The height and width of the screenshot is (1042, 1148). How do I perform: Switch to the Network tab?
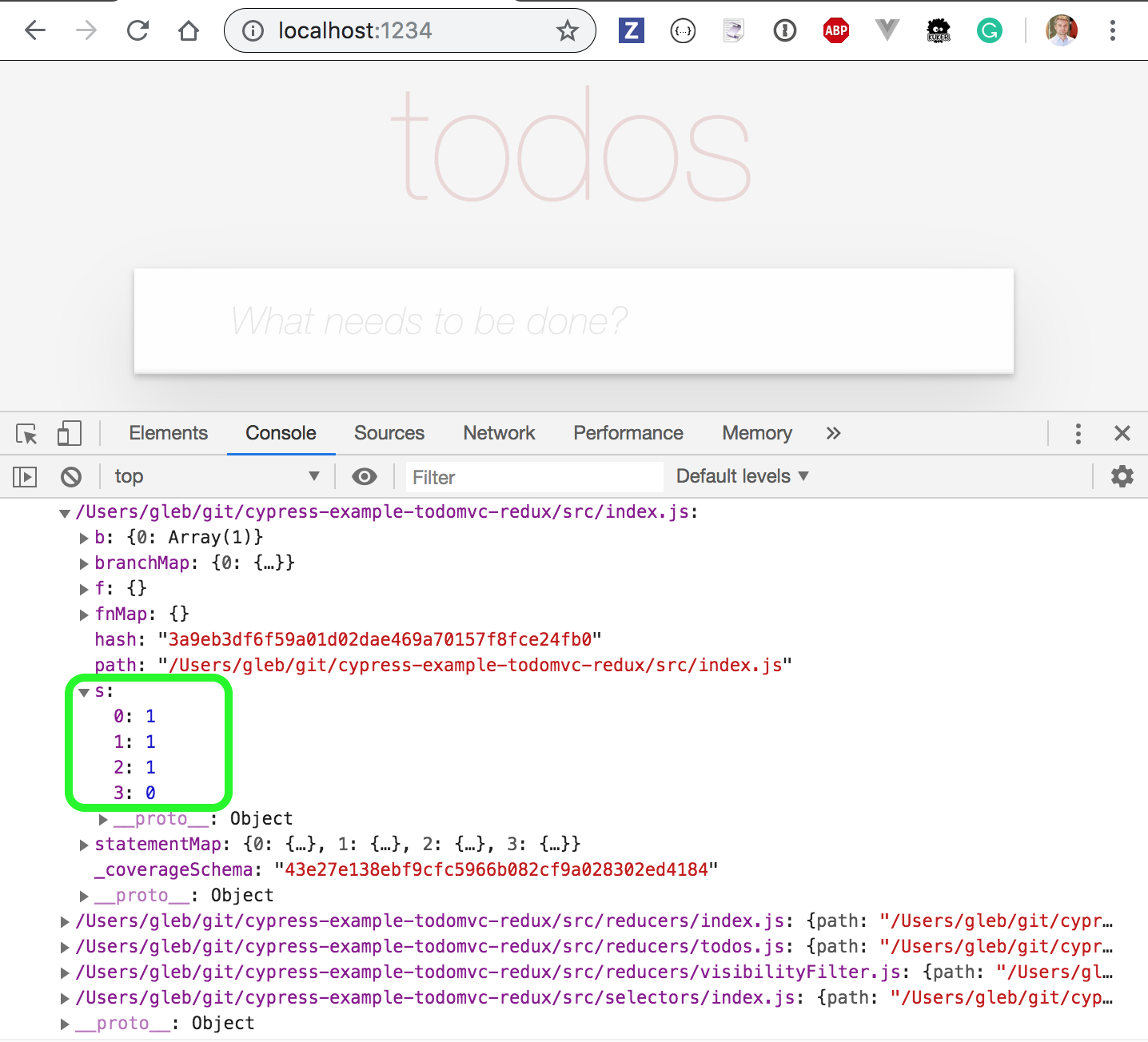point(499,433)
